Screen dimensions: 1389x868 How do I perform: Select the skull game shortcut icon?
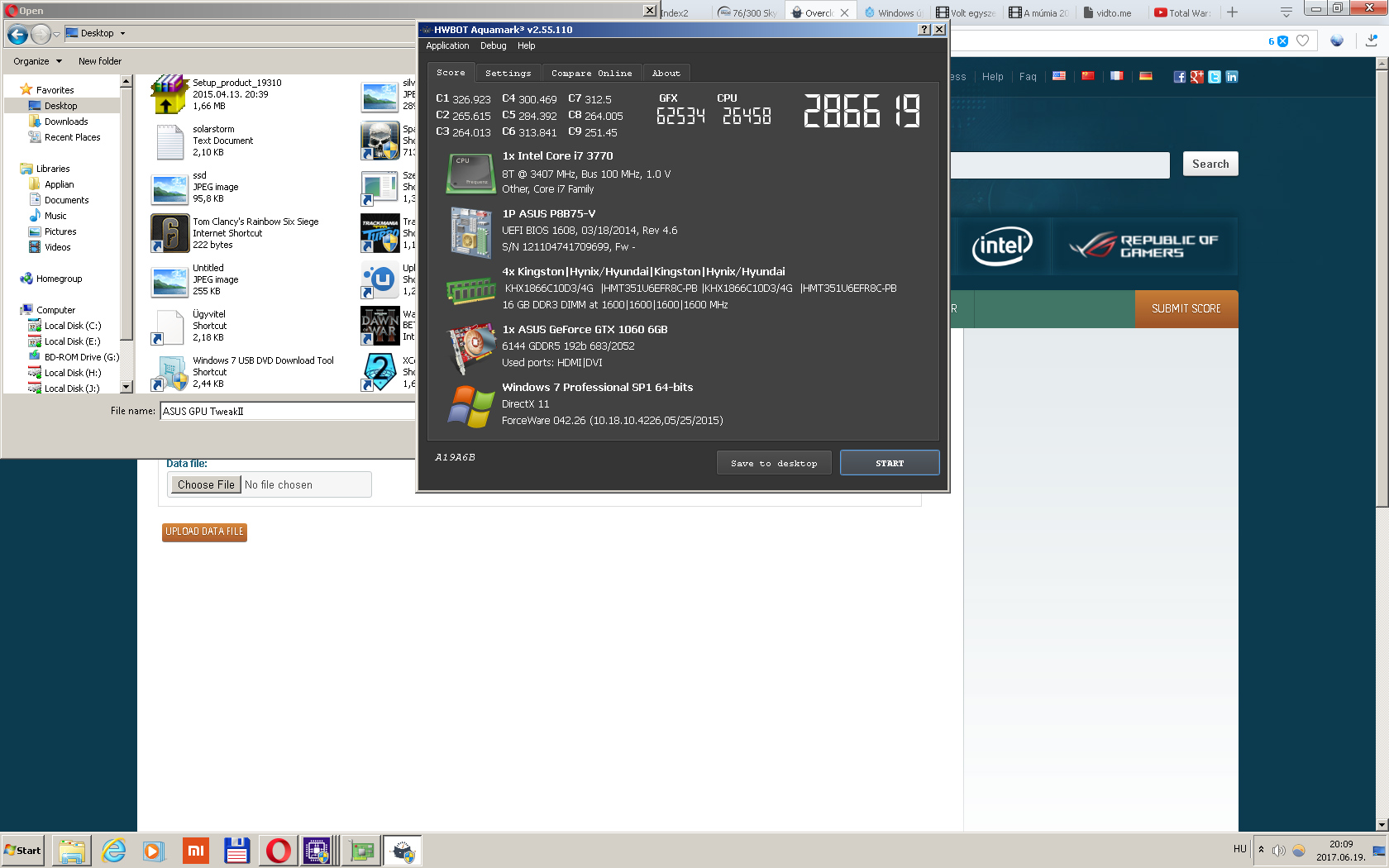380,141
